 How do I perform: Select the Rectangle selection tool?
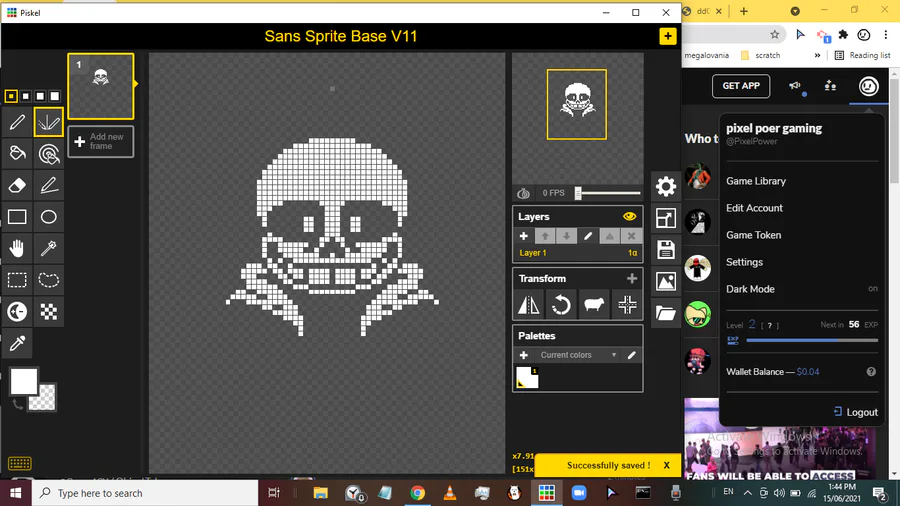(x=17, y=280)
